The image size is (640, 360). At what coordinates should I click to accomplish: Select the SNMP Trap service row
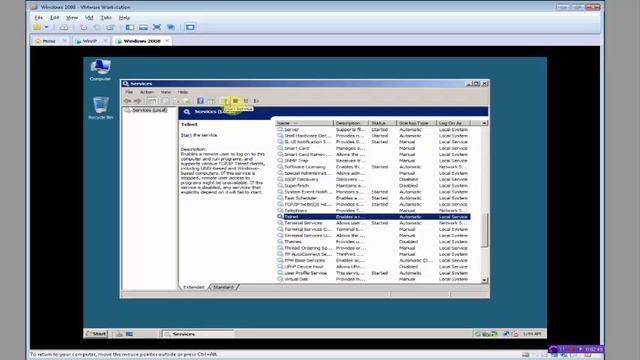coord(373,161)
